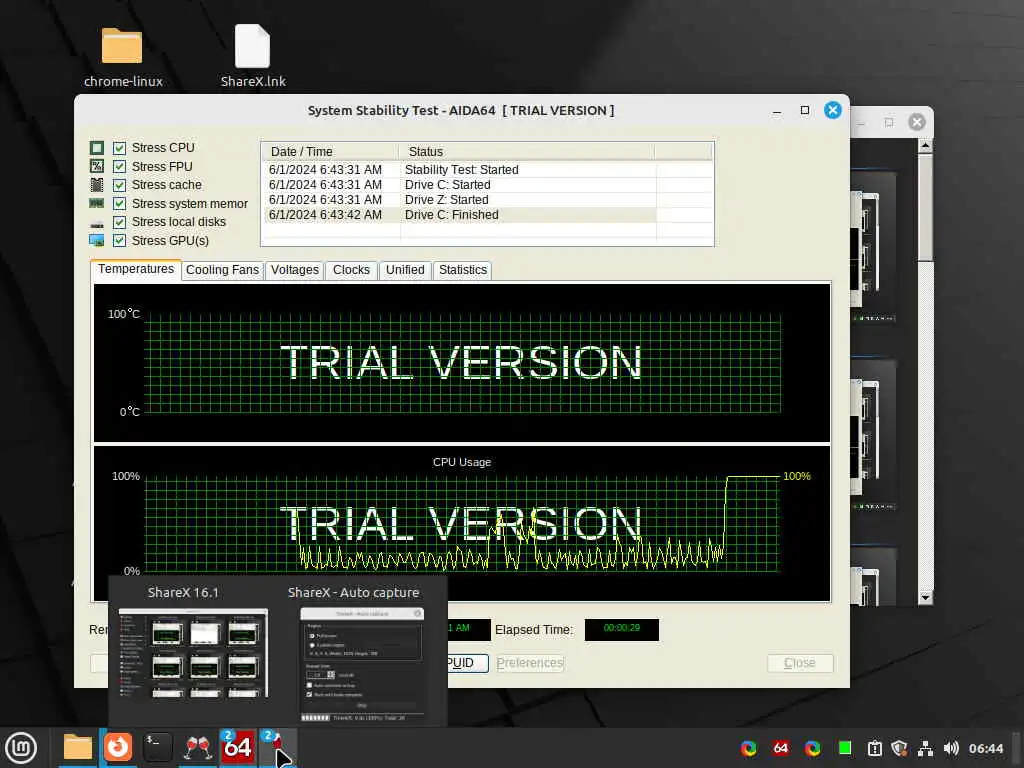Open the volume control tray icon
Screen dimensions: 1024x768
[x=951, y=748]
